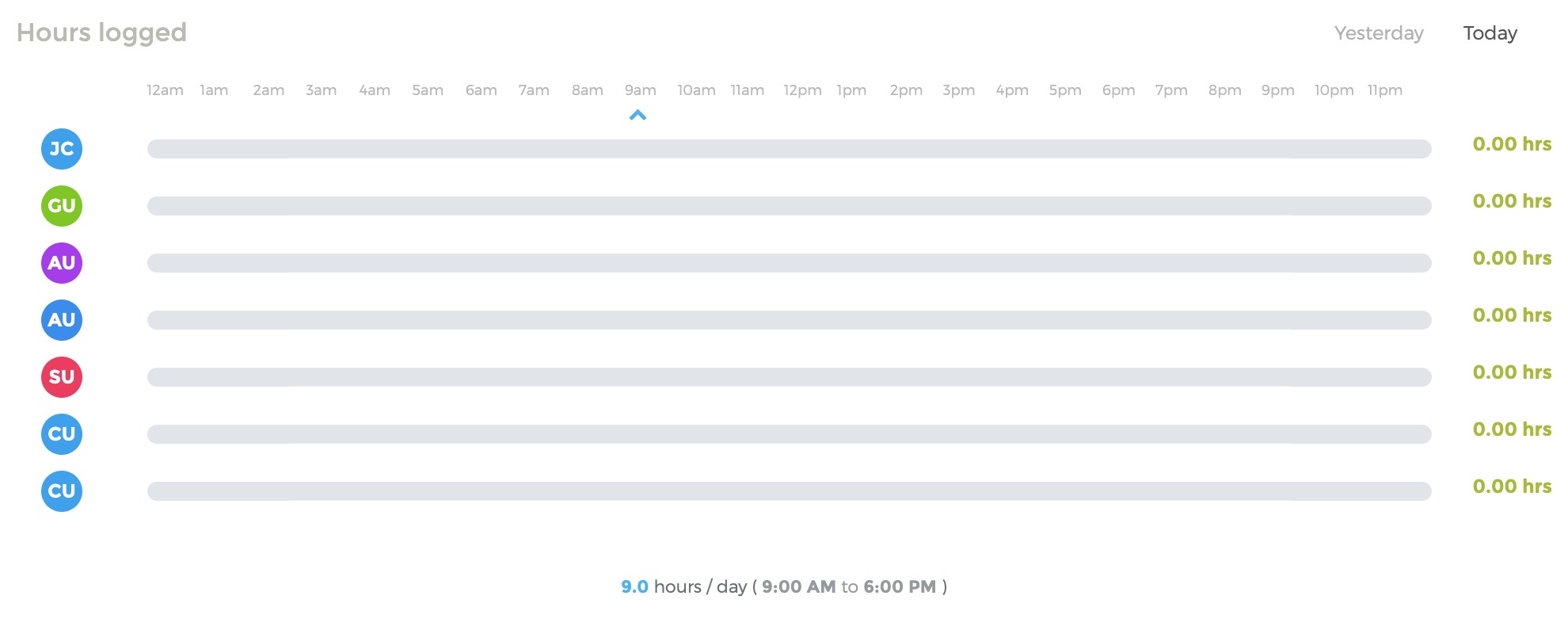Click the JC user avatar
The width and height of the screenshot is (1568, 626).
point(62,149)
